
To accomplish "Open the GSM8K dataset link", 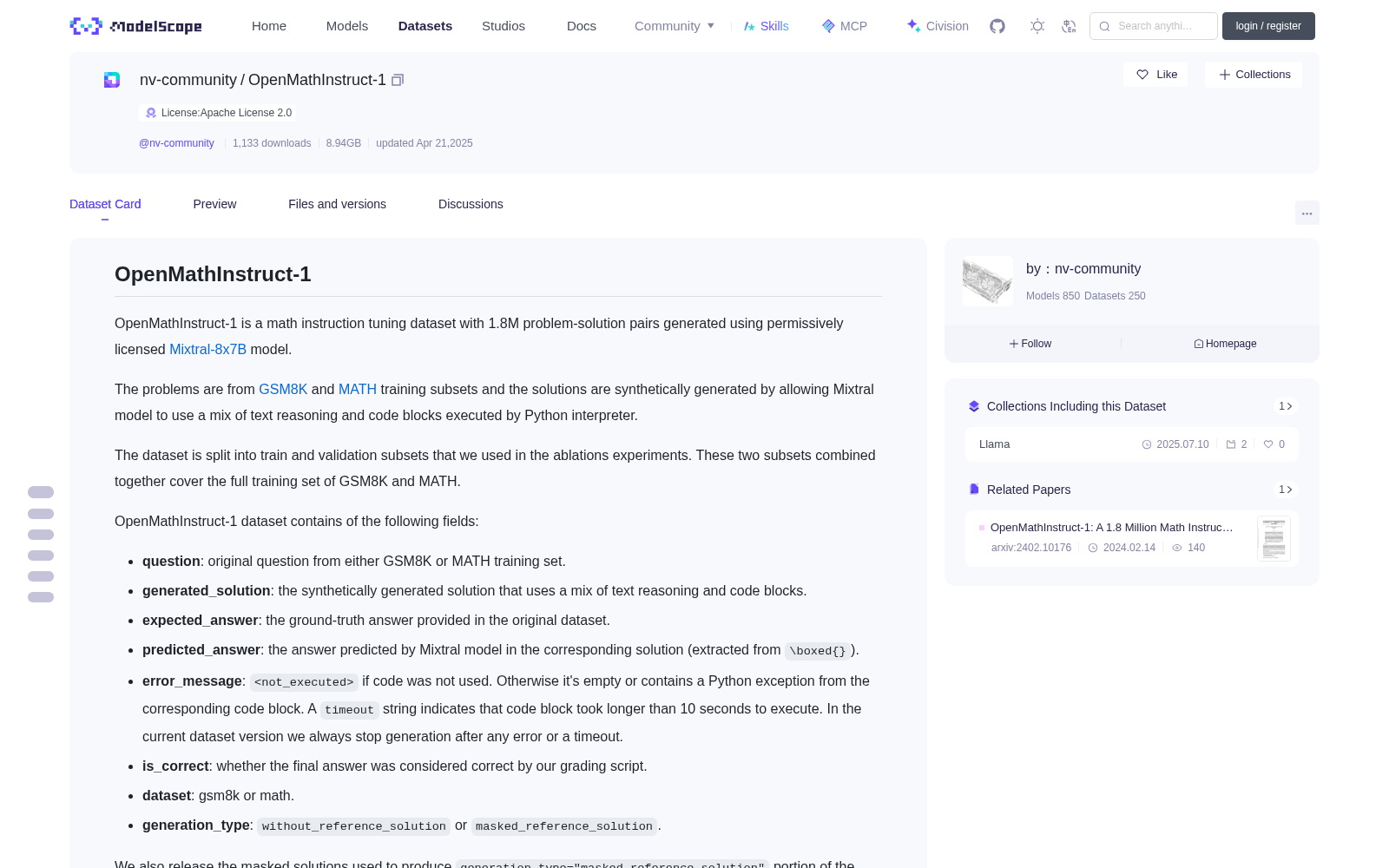I will (283, 389).
